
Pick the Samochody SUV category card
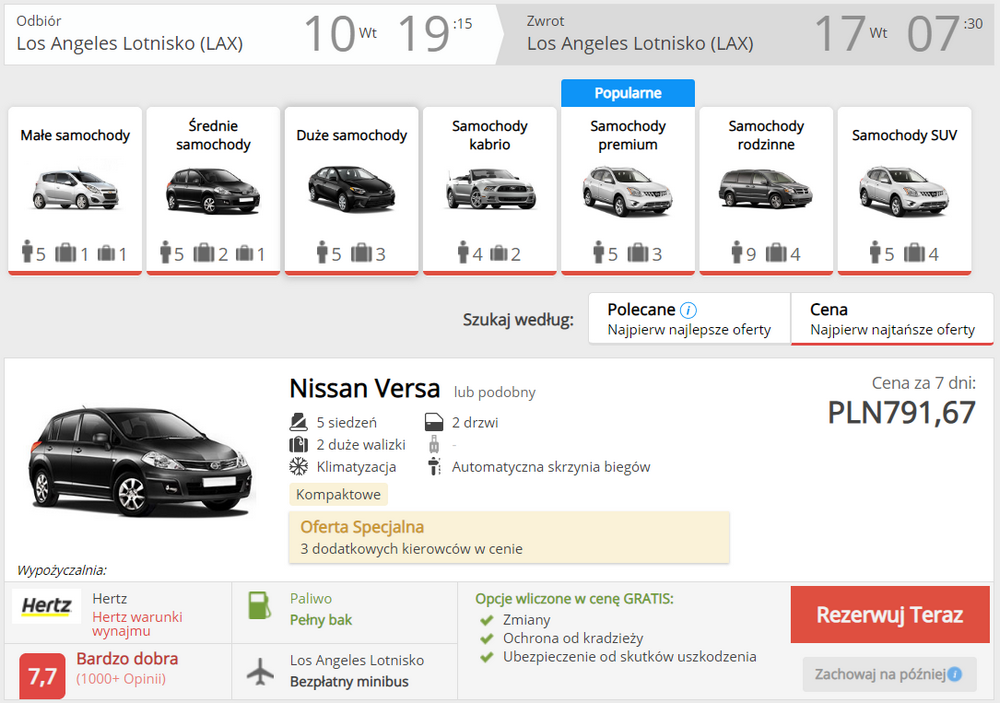point(904,191)
